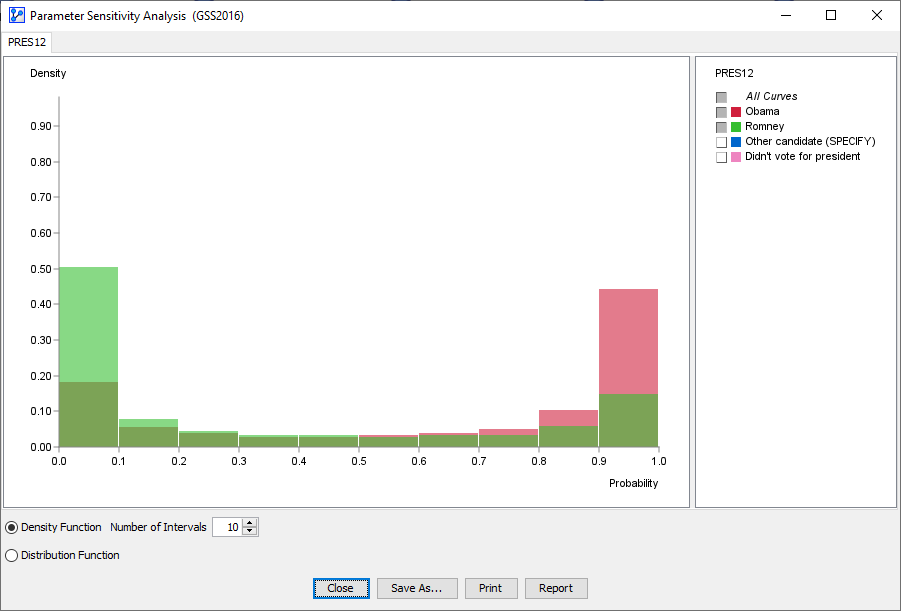Decrease Number of Intervals with the down arrow
901x611 pixels.
250,531
